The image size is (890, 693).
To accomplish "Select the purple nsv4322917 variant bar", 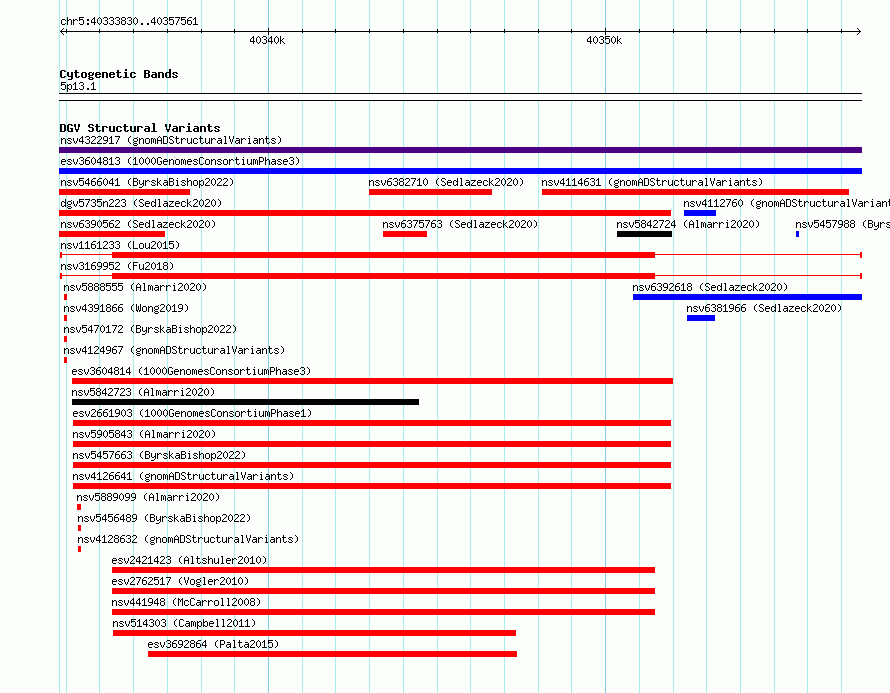I will click(460, 150).
